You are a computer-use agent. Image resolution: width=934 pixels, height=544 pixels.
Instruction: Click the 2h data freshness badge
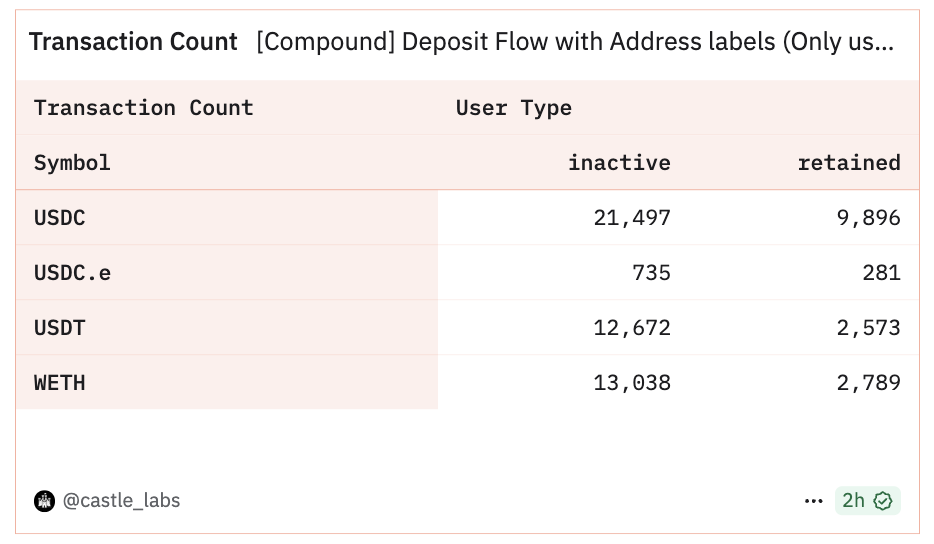(867, 501)
